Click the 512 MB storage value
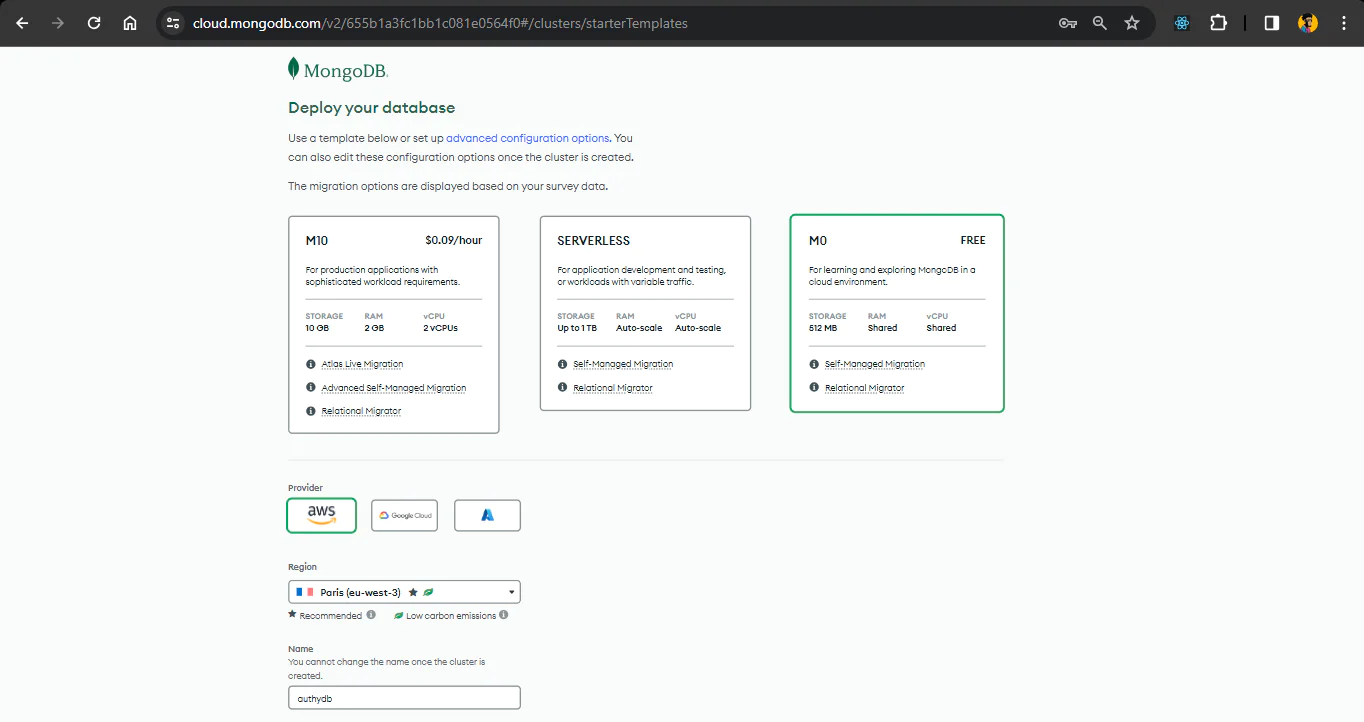 click(x=824, y=328)
